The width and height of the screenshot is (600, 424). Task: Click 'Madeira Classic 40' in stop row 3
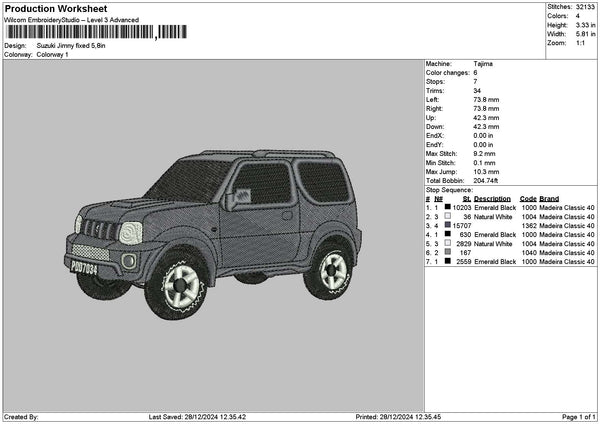[x=567, y=226]
